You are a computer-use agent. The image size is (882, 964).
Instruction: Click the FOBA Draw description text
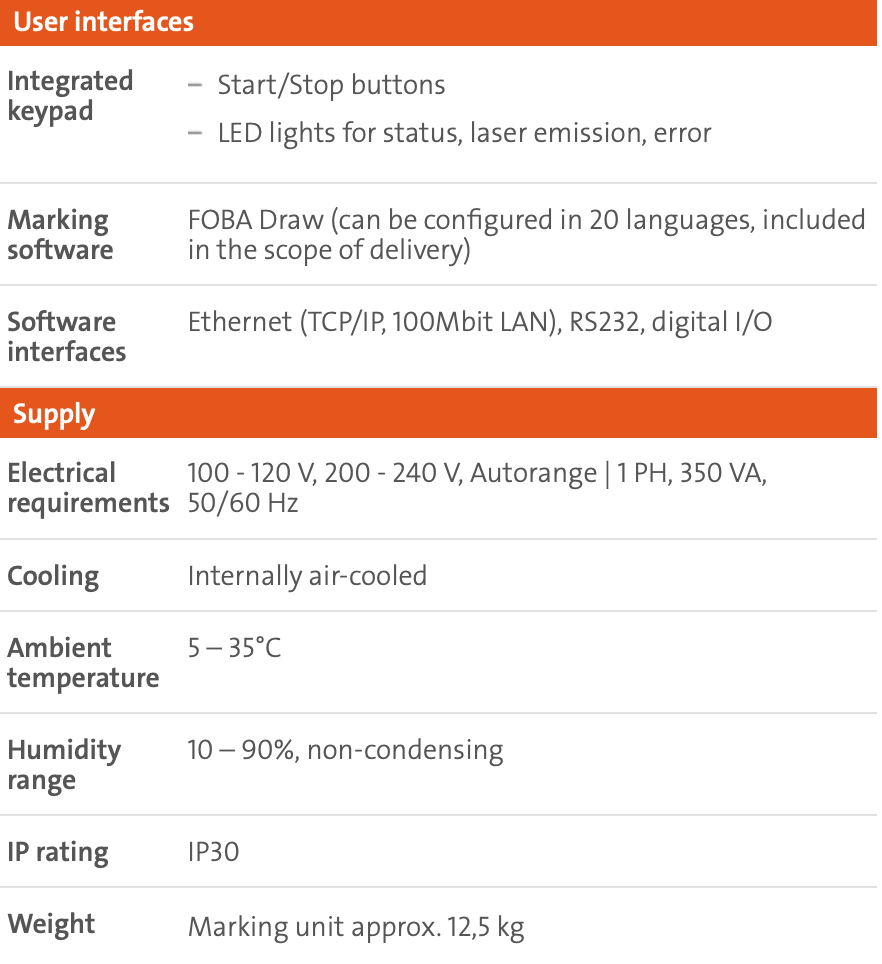(x=527, y=235)
